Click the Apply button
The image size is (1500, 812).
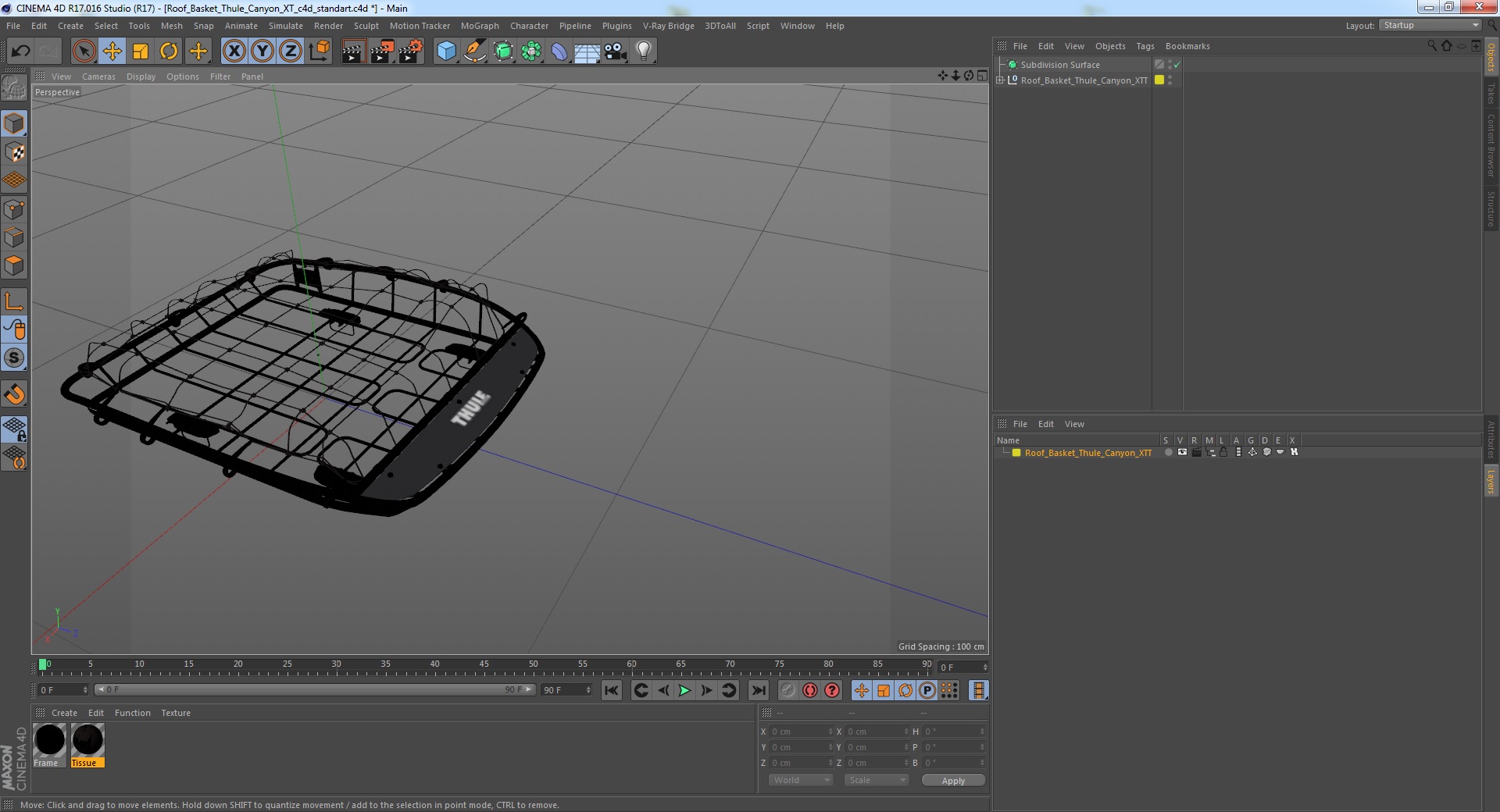(x=953, y=780)
